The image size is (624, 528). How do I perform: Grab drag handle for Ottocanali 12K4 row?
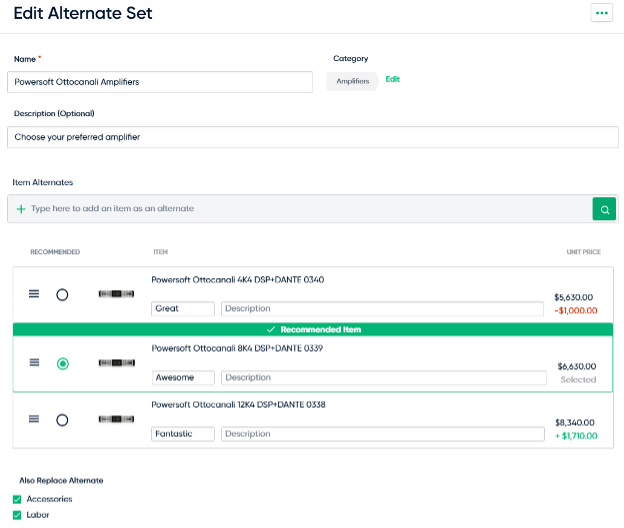[34, 419]
